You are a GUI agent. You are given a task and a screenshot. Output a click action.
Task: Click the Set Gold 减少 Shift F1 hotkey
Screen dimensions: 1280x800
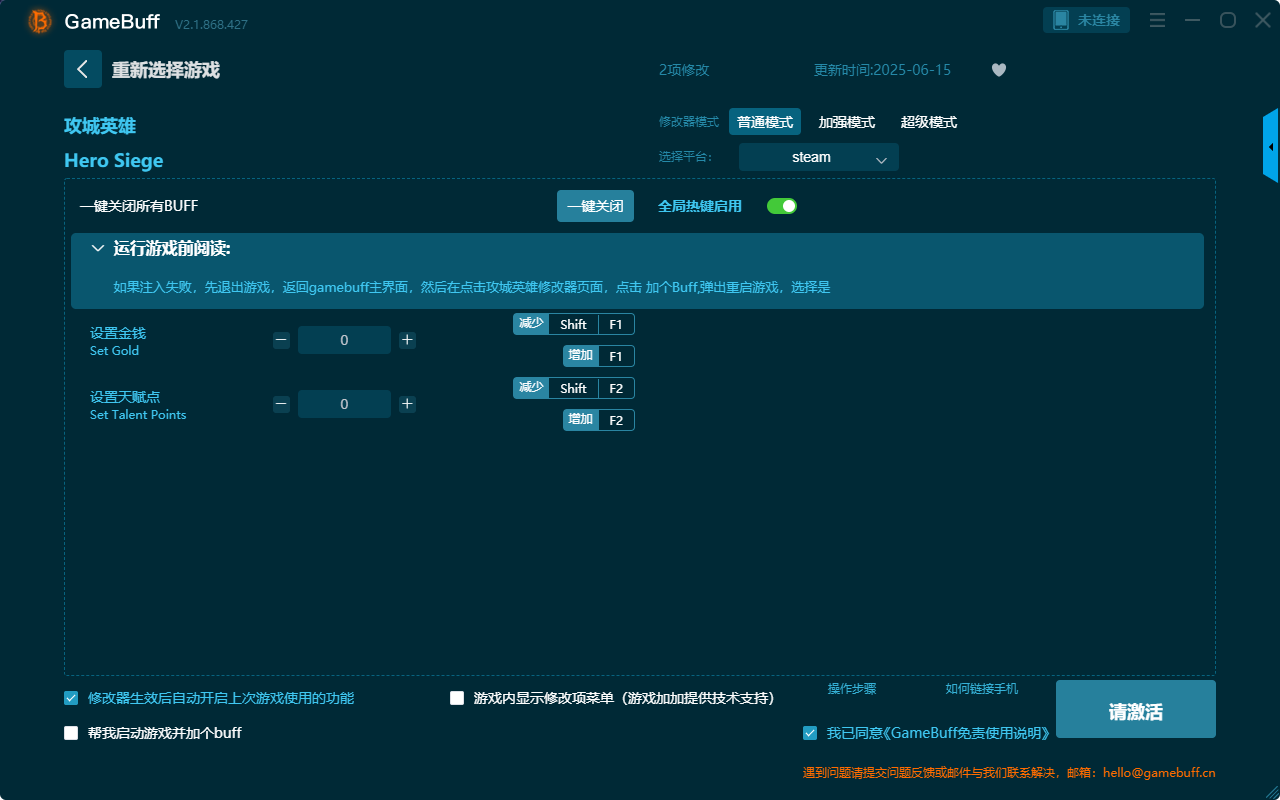574,324
